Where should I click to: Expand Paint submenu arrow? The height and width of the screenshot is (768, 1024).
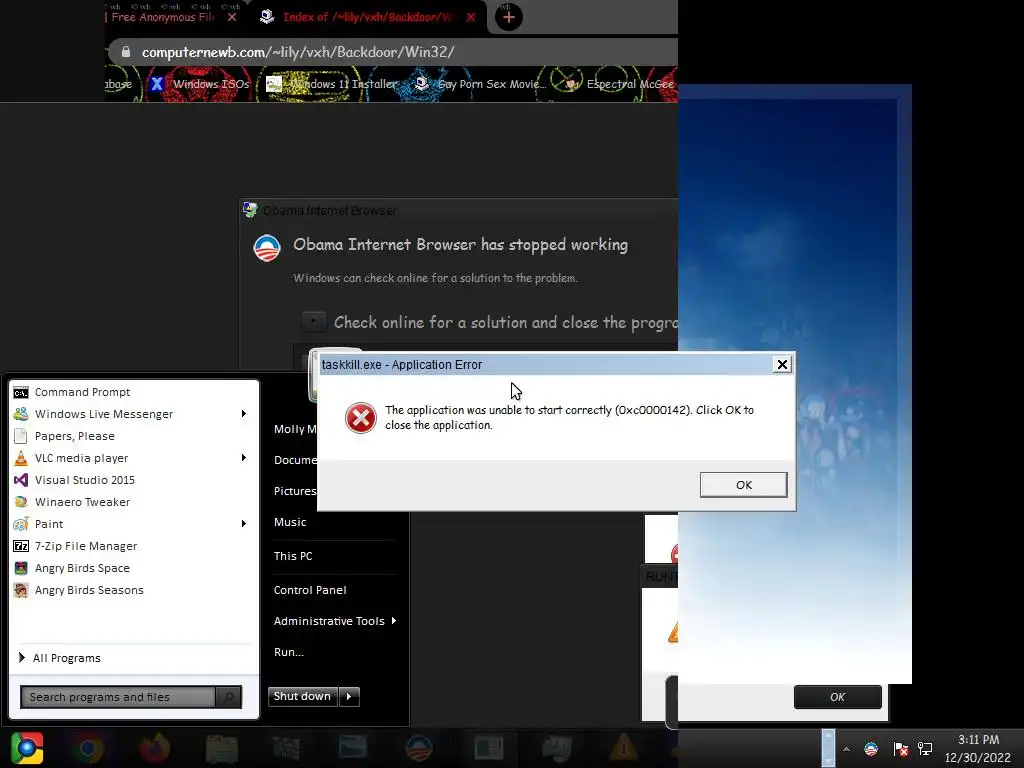tap(244, 524)
